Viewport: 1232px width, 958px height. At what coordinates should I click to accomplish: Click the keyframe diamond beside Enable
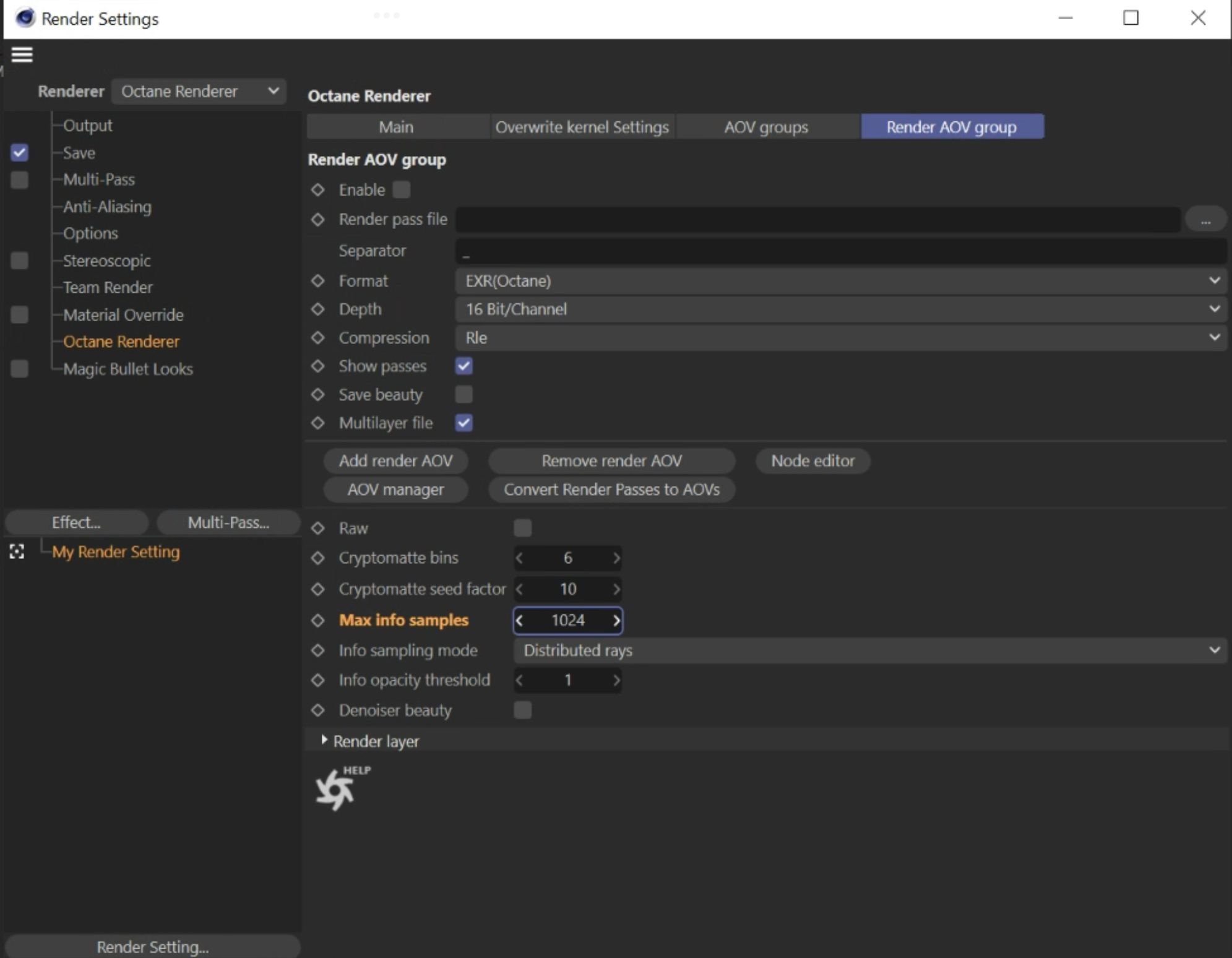coord(318,190)
